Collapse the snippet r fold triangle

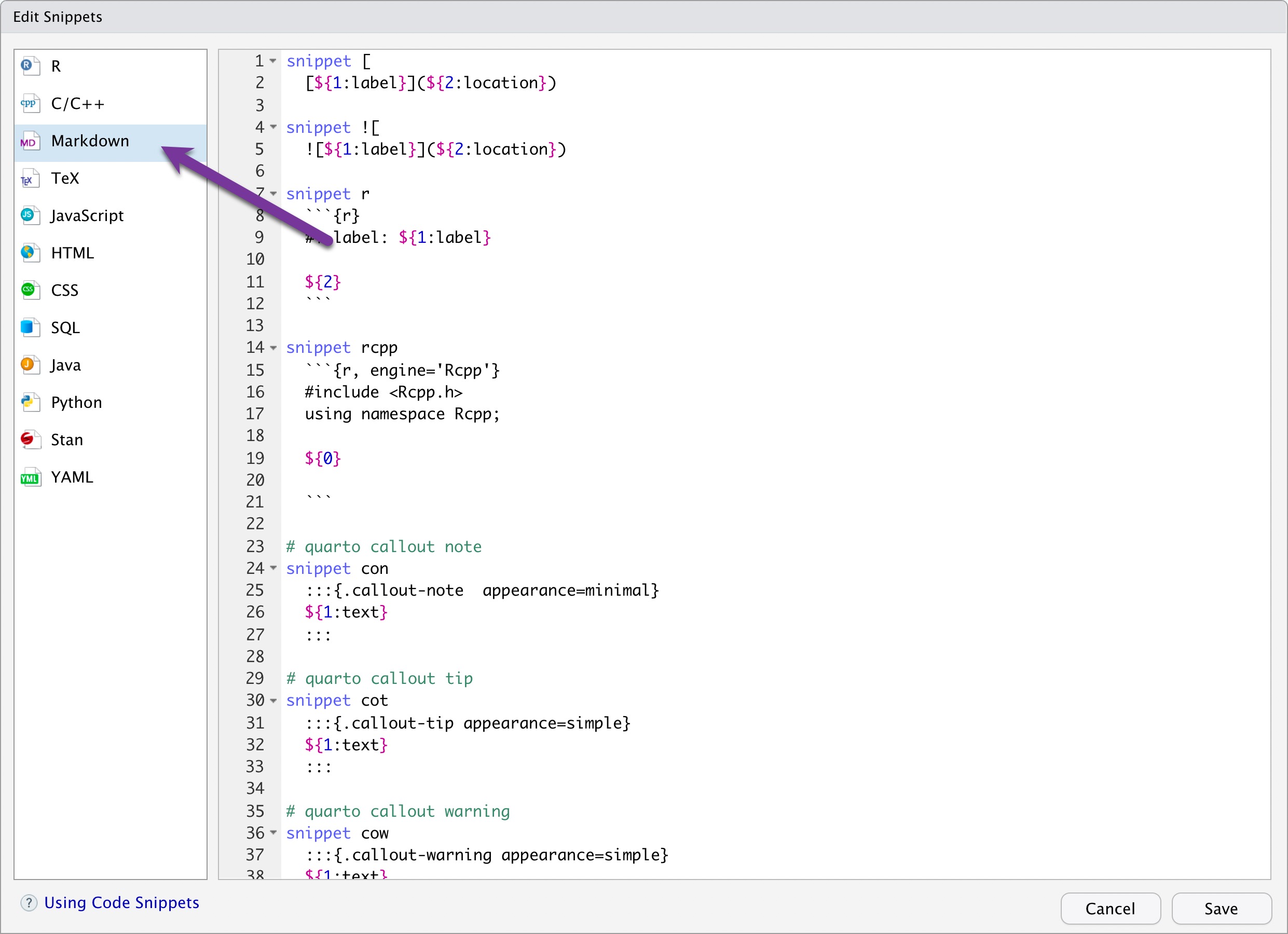273,194
